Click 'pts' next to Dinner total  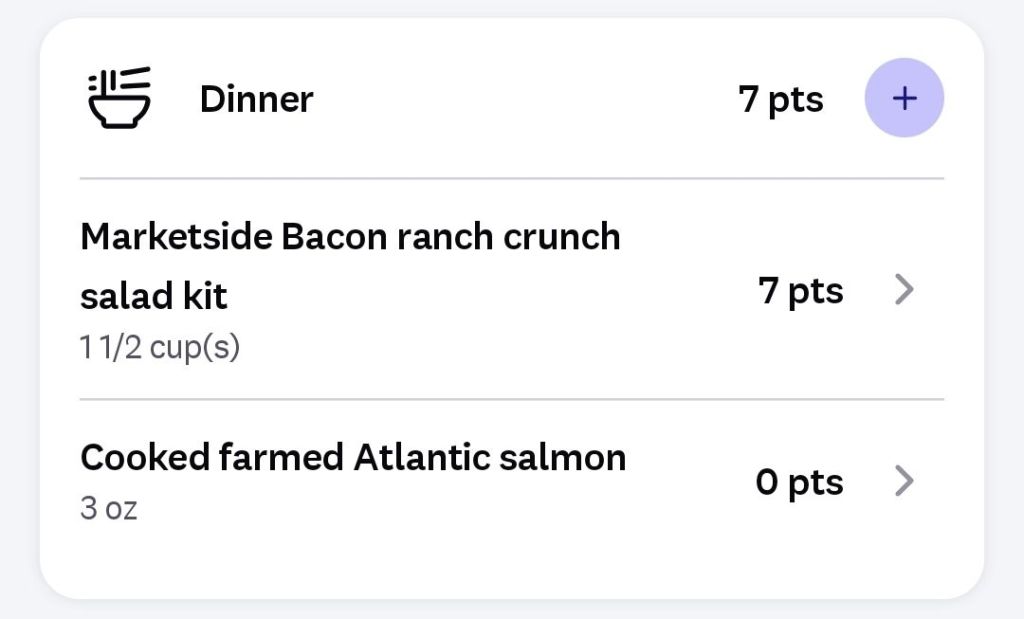(x=796, y=99)
